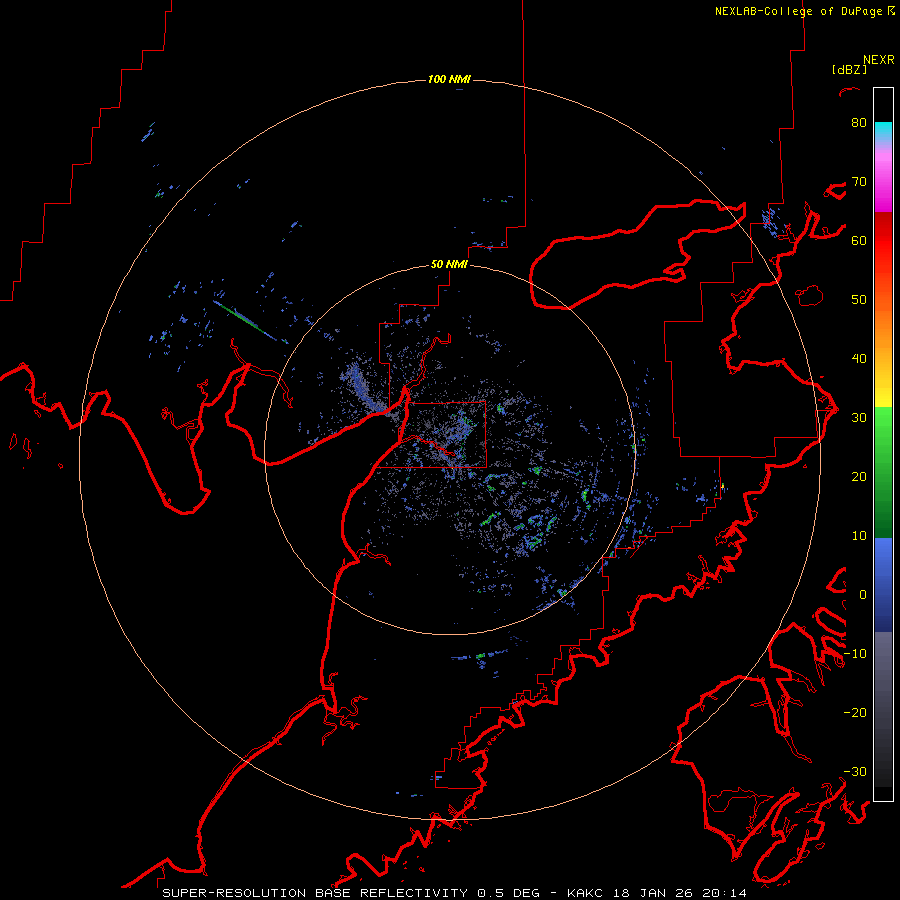Screen dimensions: 900x900
Task: Click the 80 value on dBZ scale
Action: [859, 122]
